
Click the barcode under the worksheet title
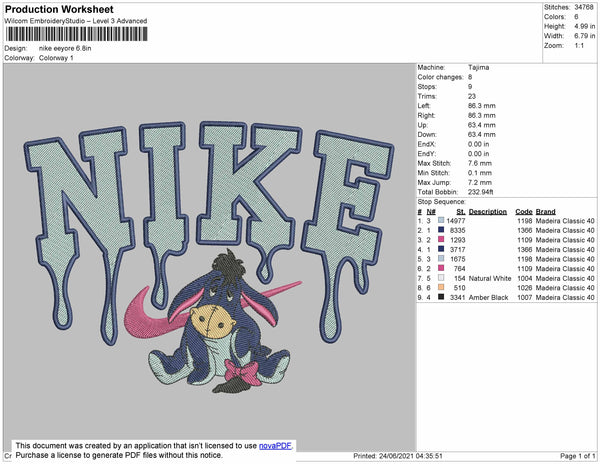pyautogui.click(x=76, y=34)
